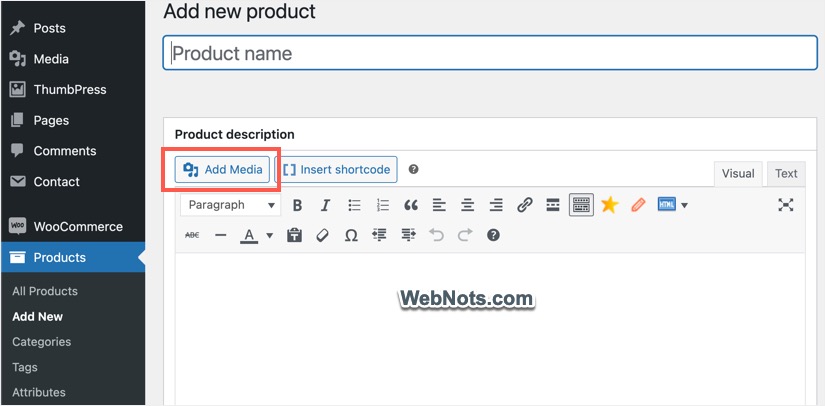
Task: Expand the HTML button dropdown arrow
Action: coord(685,206)
